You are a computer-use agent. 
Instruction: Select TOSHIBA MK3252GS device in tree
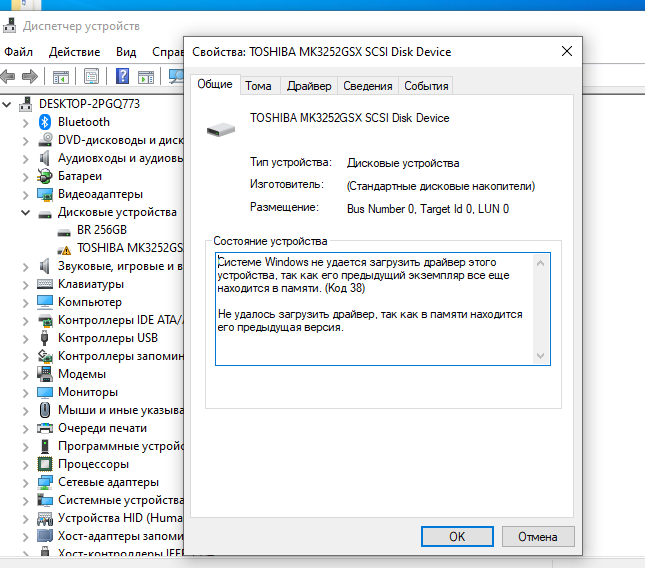[x=130, y=248]
